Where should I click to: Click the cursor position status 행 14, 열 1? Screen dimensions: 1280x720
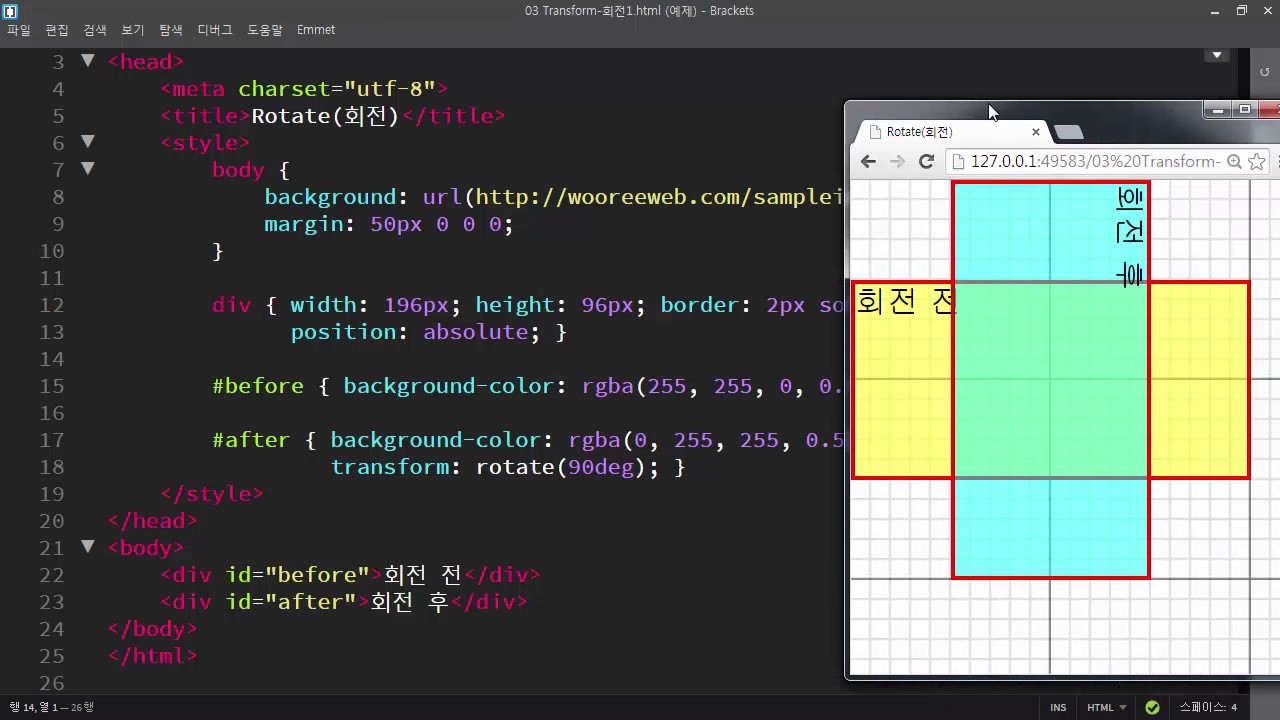coord(52,708)
